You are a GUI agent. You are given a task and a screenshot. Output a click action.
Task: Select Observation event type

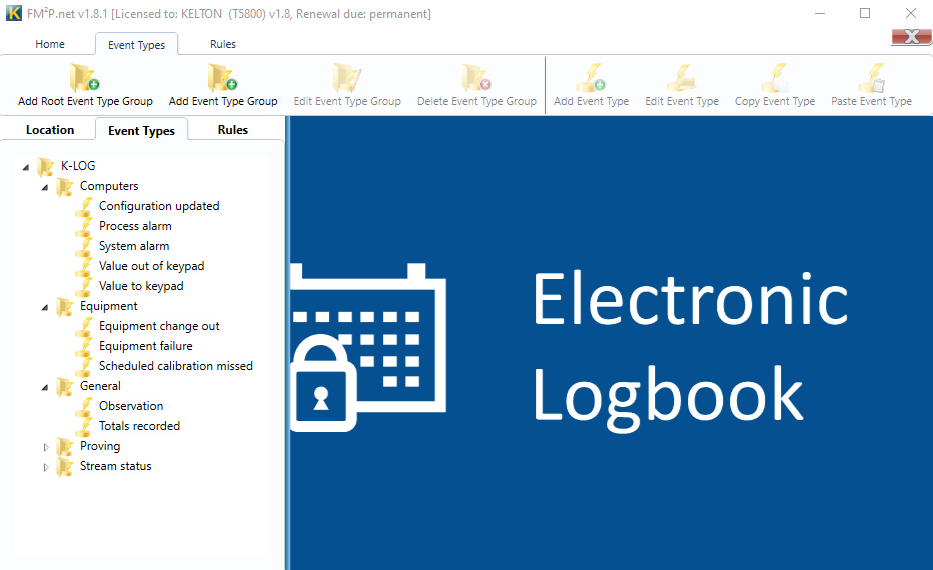131,406
